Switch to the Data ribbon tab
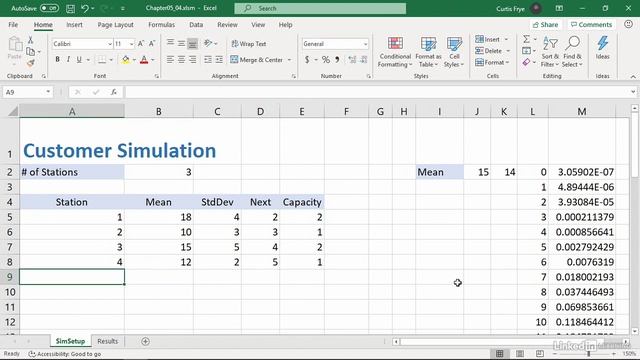 tap(196, 24)
